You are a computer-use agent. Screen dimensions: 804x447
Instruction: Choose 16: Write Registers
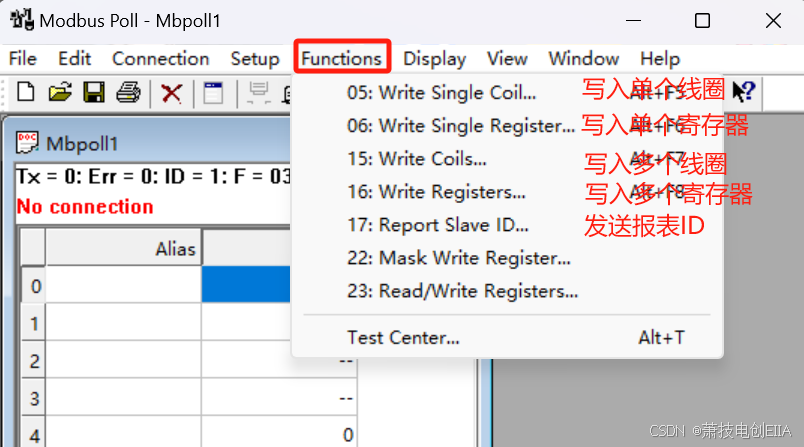[508, 192]
